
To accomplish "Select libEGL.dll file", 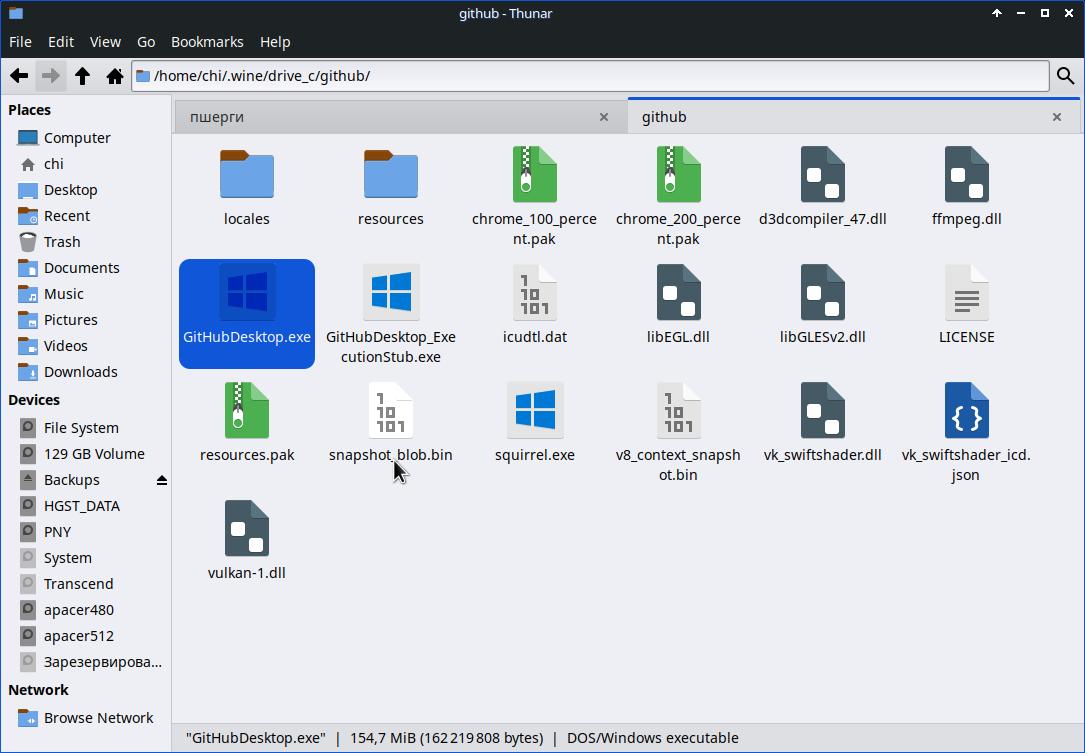I will pyautogui.click(x=678, y=305).
